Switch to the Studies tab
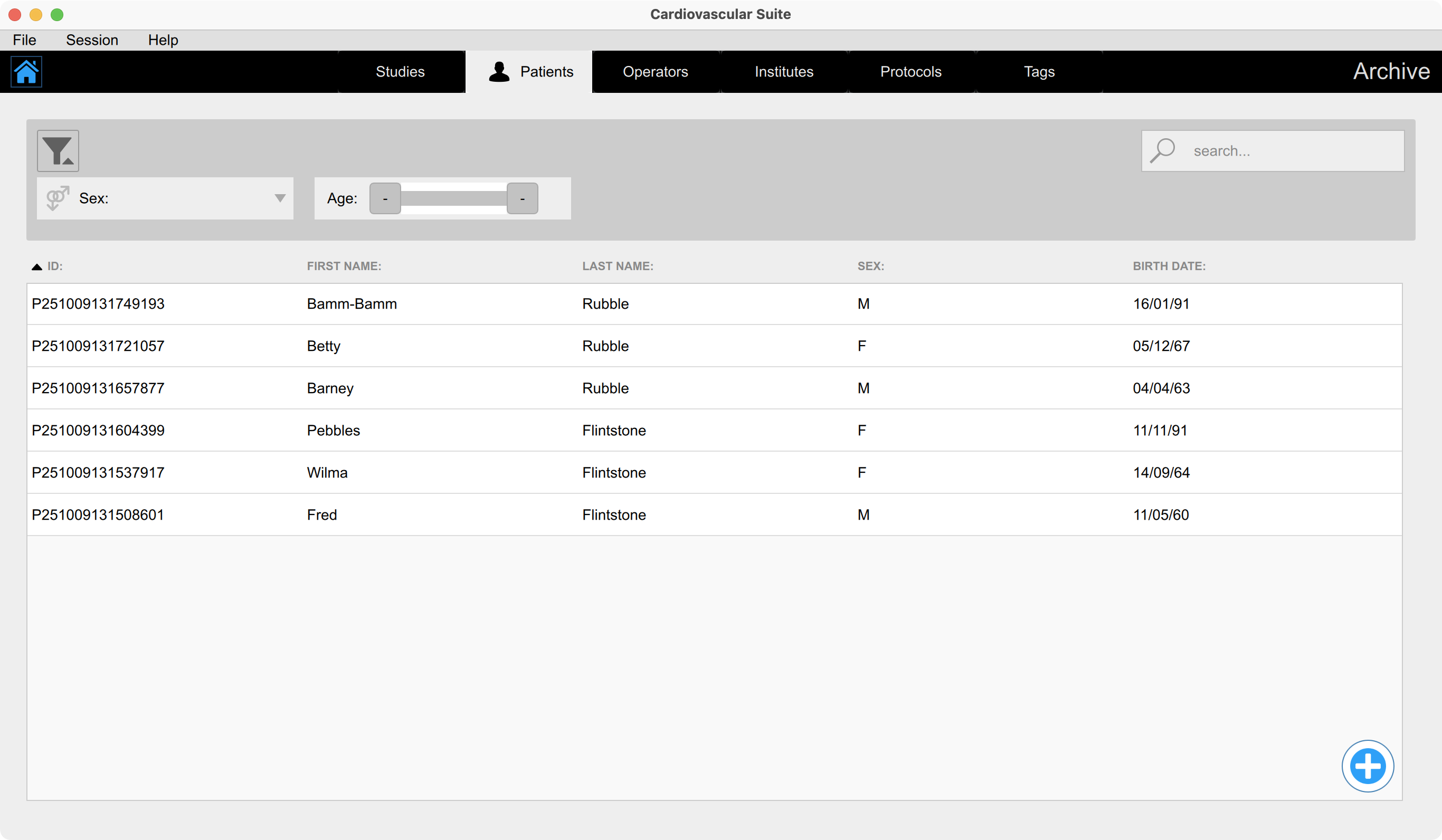This screenshot has height=840, width=1442. [400, 72]
